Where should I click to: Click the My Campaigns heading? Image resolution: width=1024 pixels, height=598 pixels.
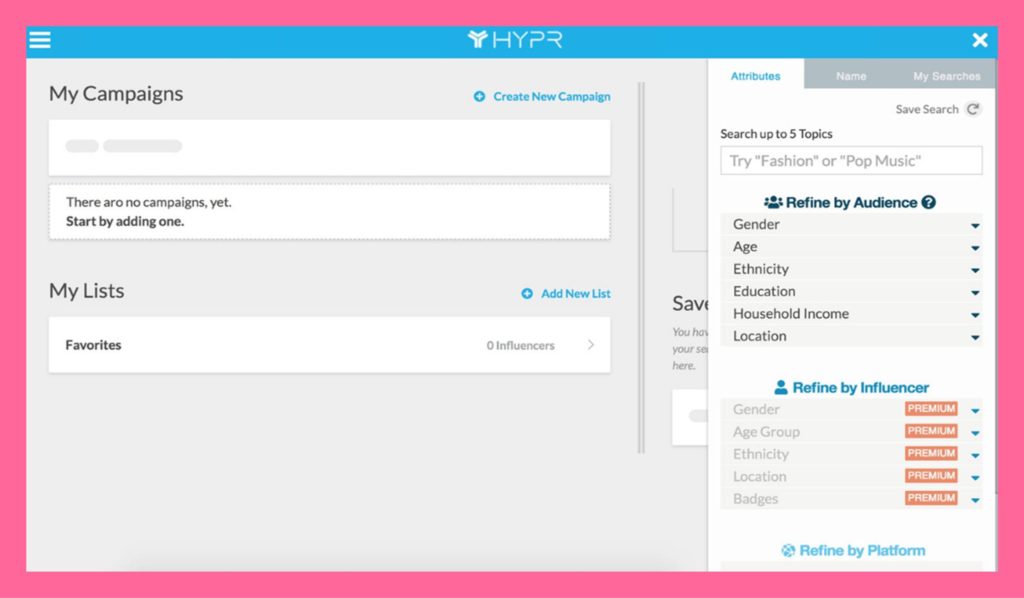pyautogui.click(x=116, y=94)
